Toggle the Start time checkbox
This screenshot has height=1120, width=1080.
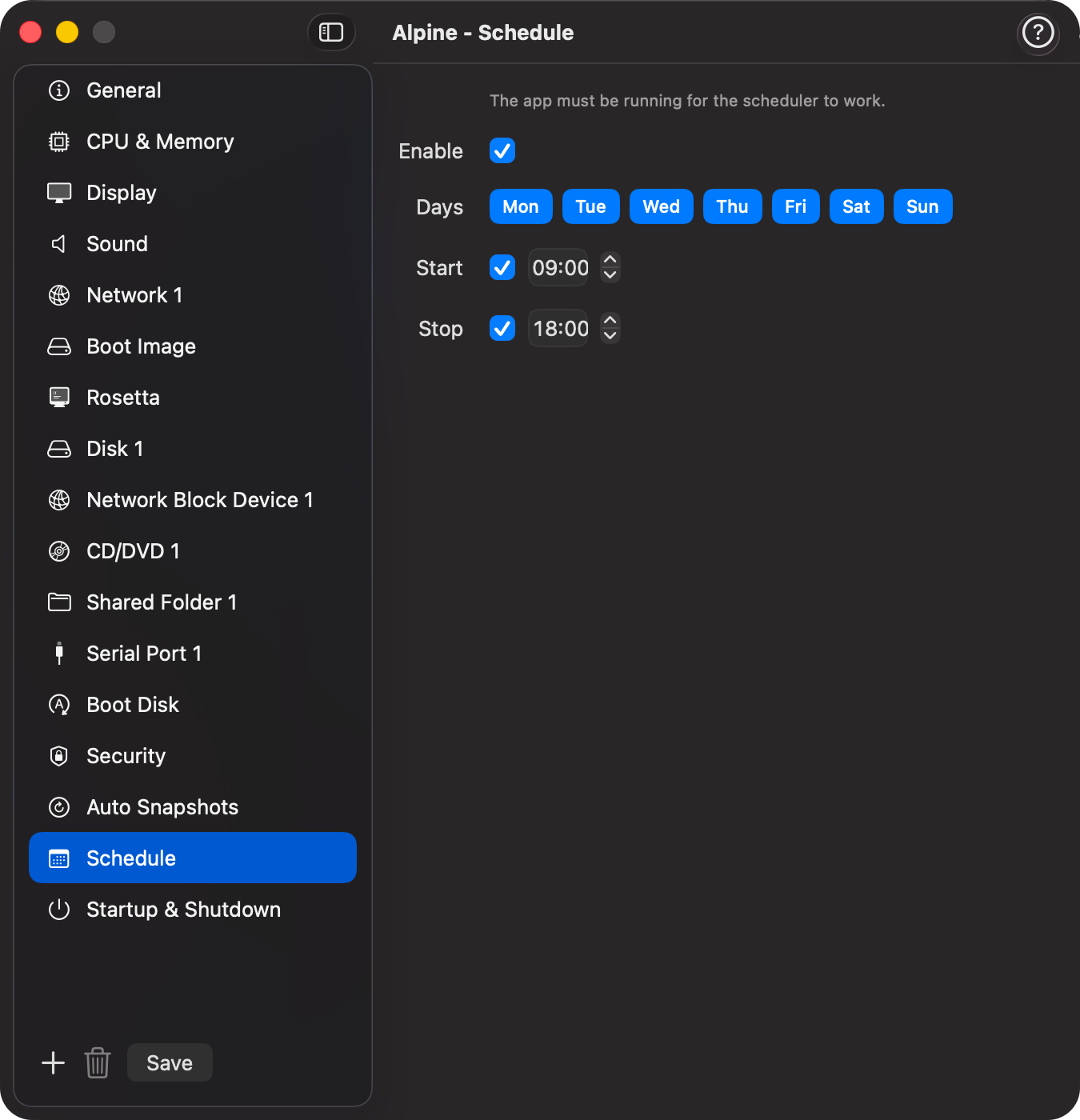tap(502, 267)
